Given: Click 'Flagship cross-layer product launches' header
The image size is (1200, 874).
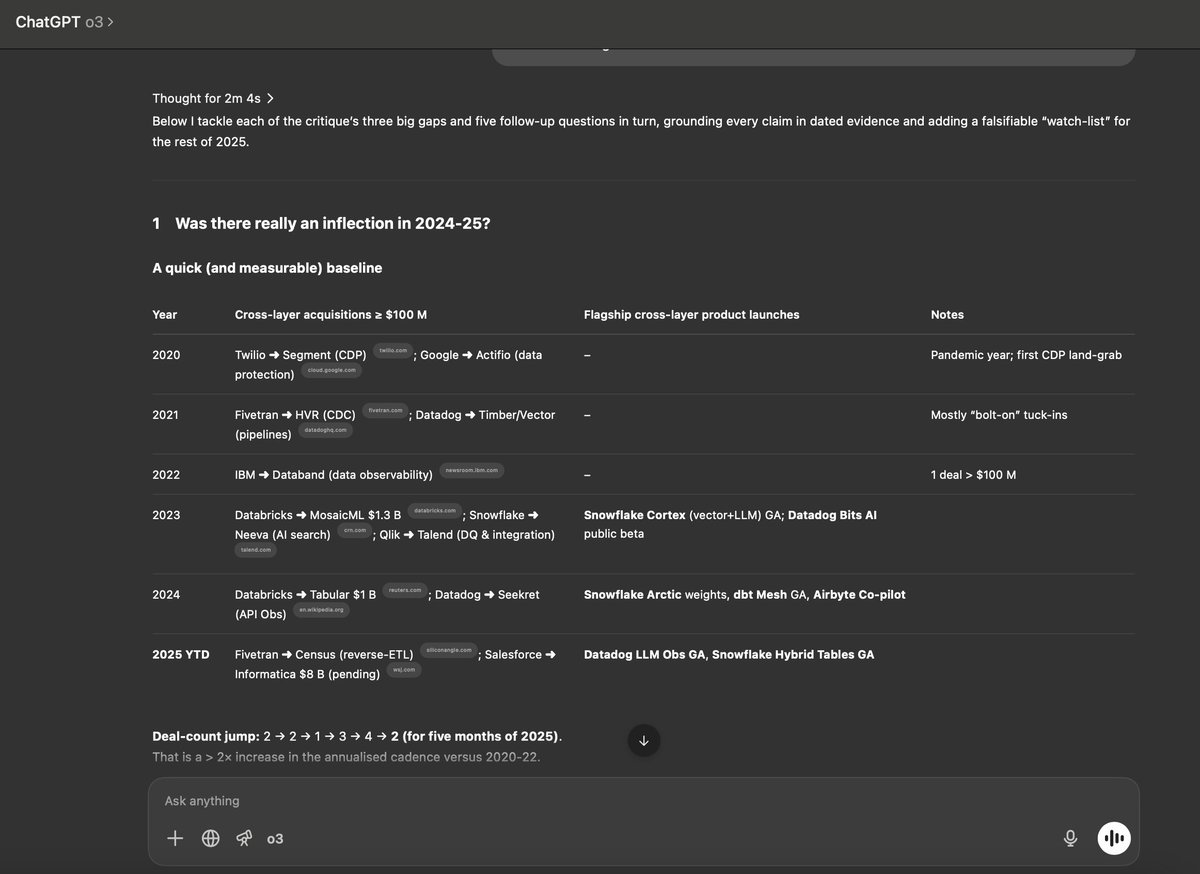Looking at the screenshot, I should (692, 314).
